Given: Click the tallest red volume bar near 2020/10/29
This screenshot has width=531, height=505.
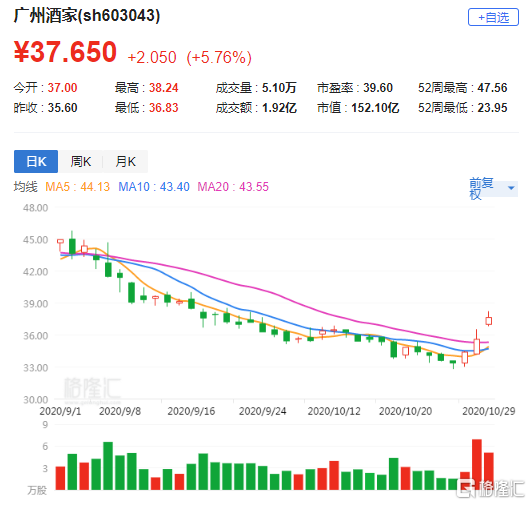Looking at the screenshot, I should 477,464.
